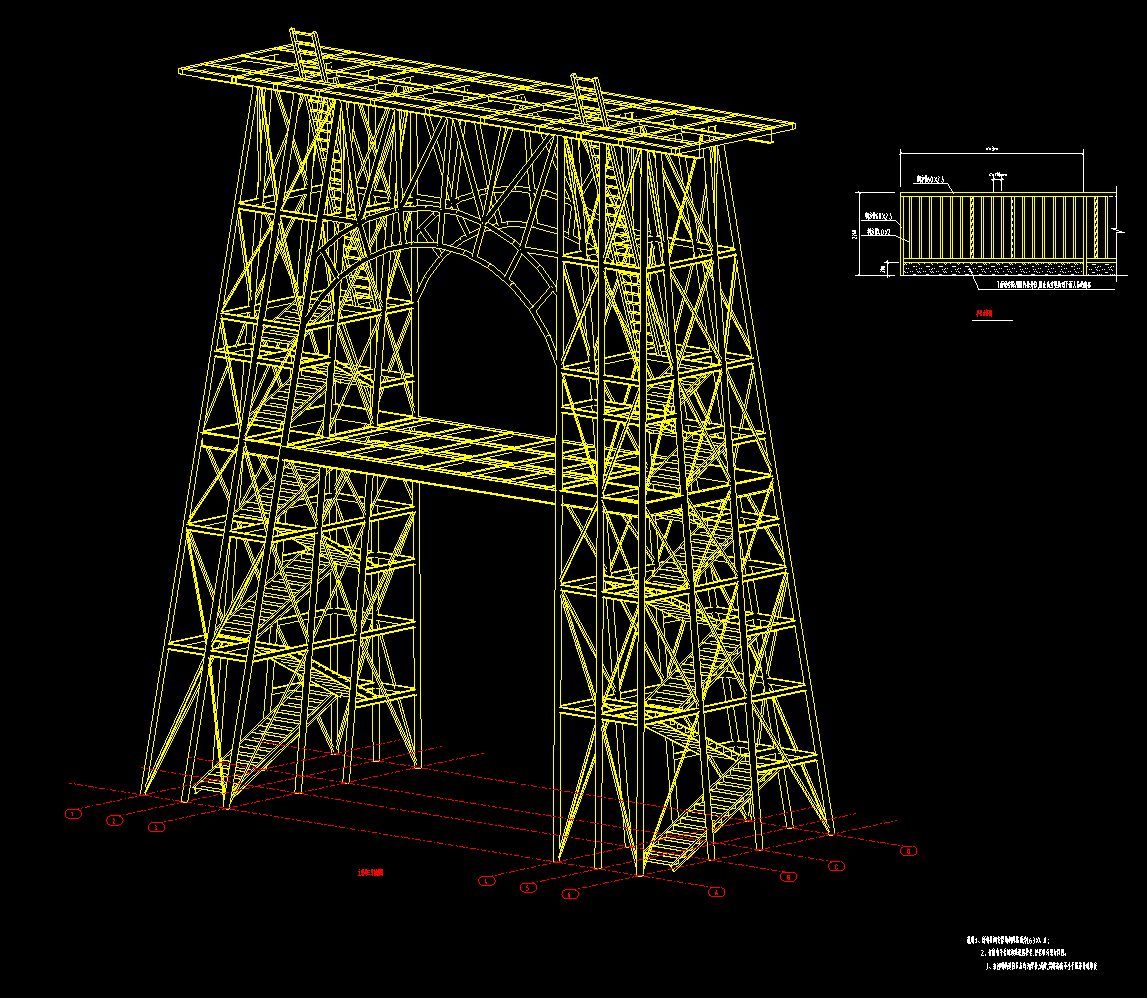1147x998 pixels.
Task: Select grid axis bubble B
Action: tap(789, 877)
